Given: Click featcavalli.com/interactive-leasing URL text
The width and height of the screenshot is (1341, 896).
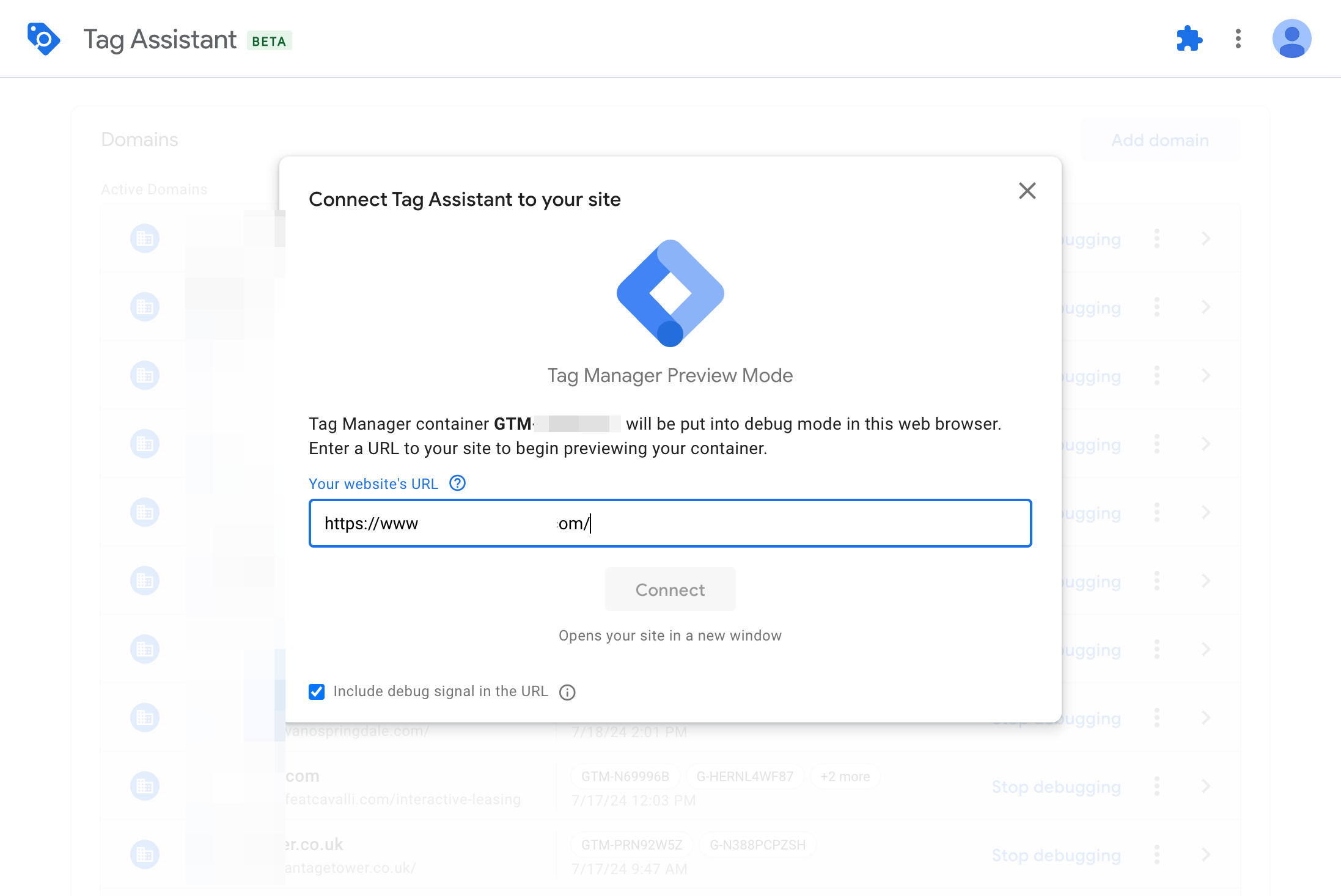Looking at the screenshot, I should click(x=403, y=799).
